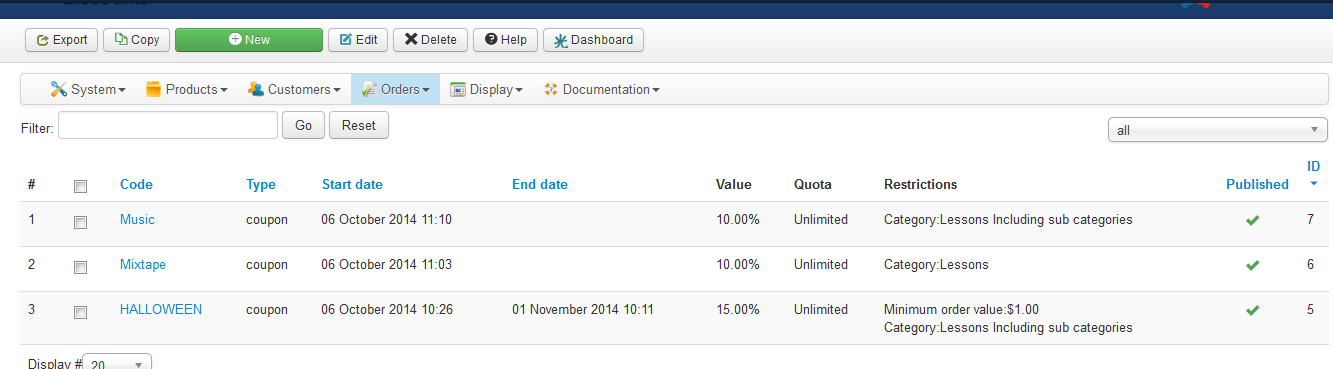The height and width of the screenshot is (369, 1333).
Task: Open the HALLOWEEN coupon link
Action: pos(161,310)
